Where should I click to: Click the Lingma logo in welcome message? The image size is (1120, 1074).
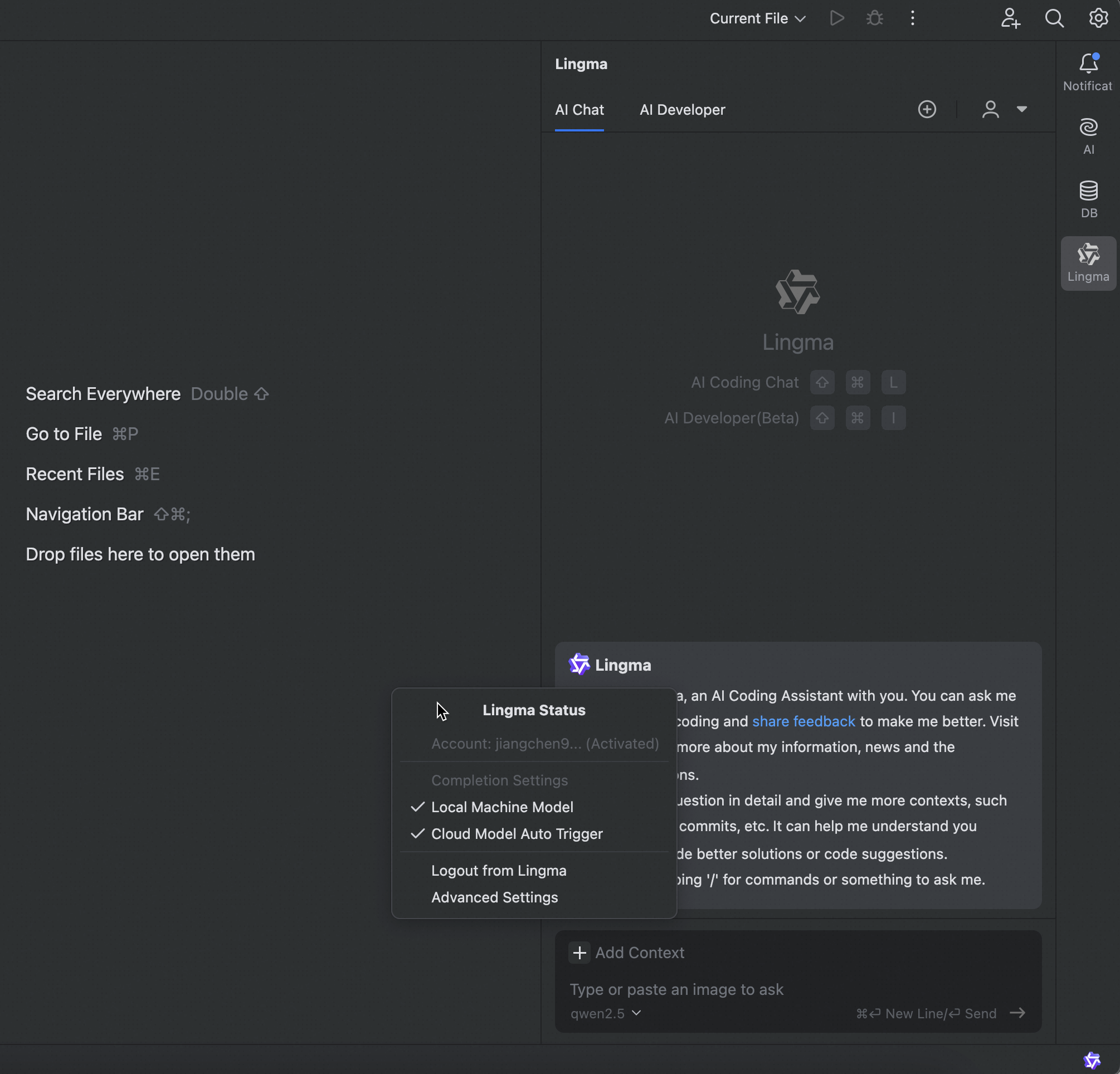[579, 665]
